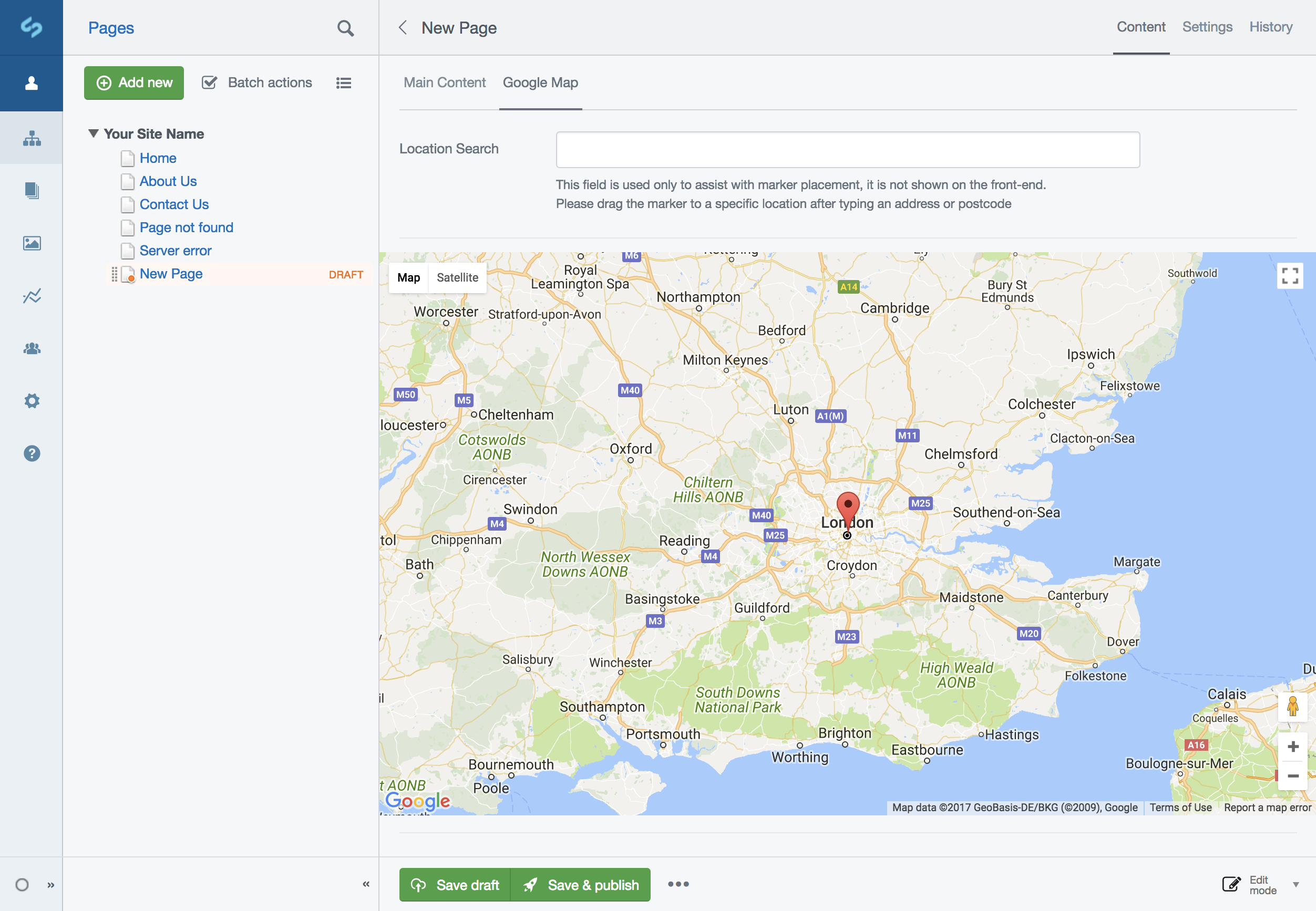
Task: Collapse the Your Site Name tree
Action: [x=93, y=133]
